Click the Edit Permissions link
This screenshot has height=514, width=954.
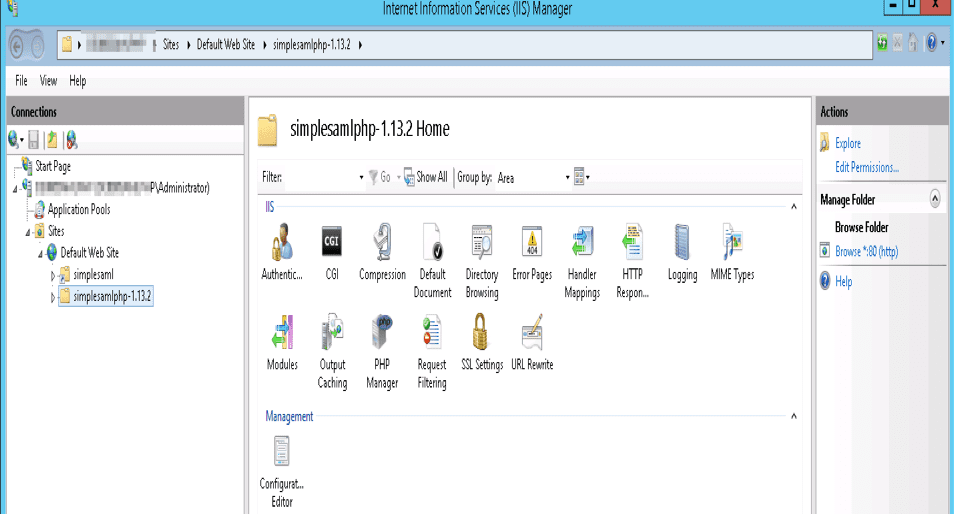pos(866,168)
